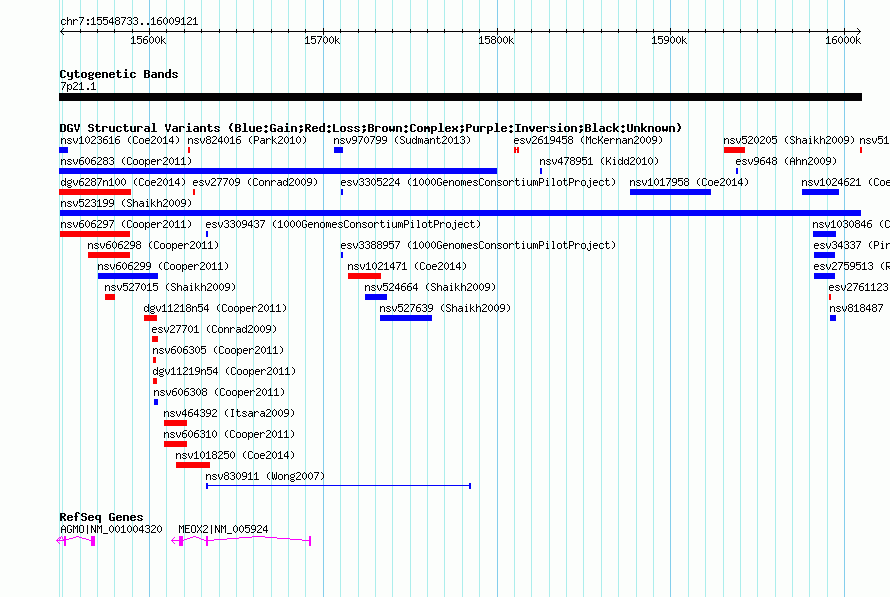890x597 pixels.
Task: Select the AGMO magenta gene glyph
Action: point(76,541)
